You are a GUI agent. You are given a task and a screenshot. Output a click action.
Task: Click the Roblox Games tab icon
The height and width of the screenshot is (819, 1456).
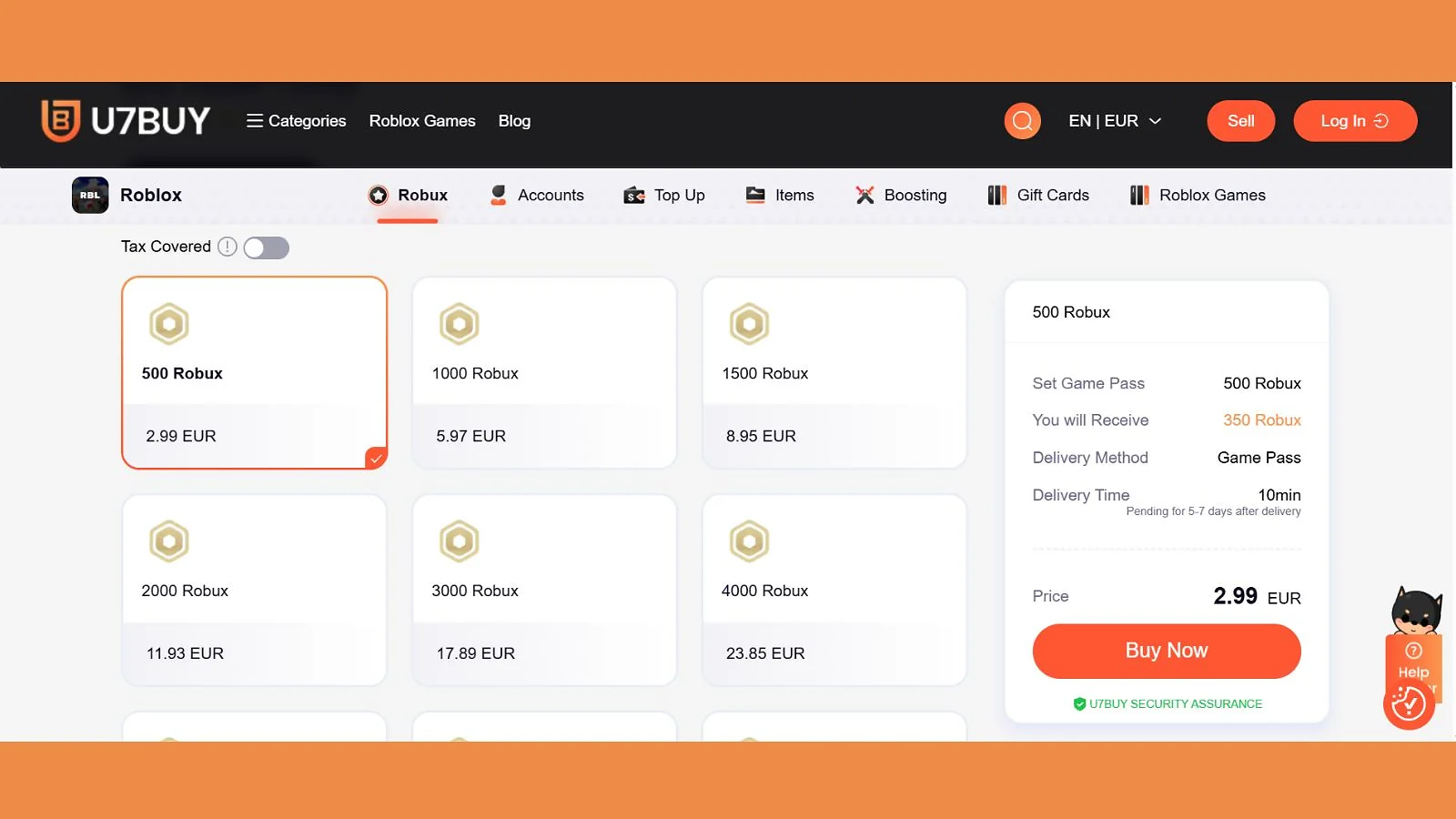(1139, 195)
